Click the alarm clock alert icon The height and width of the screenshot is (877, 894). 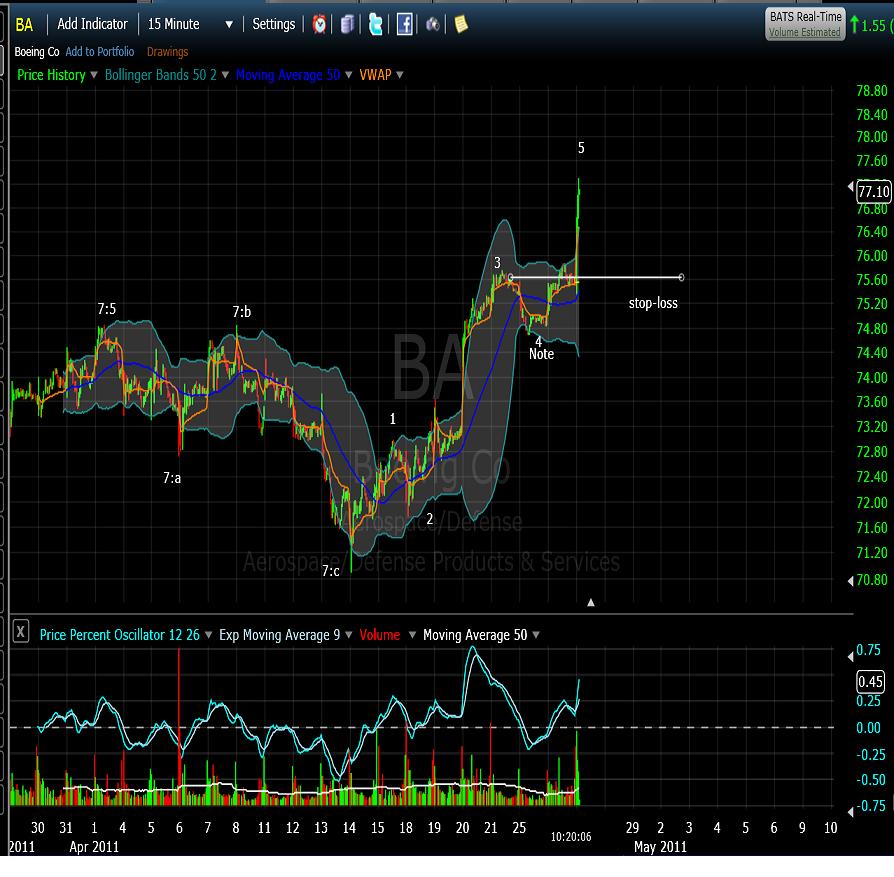click(319, 24)
